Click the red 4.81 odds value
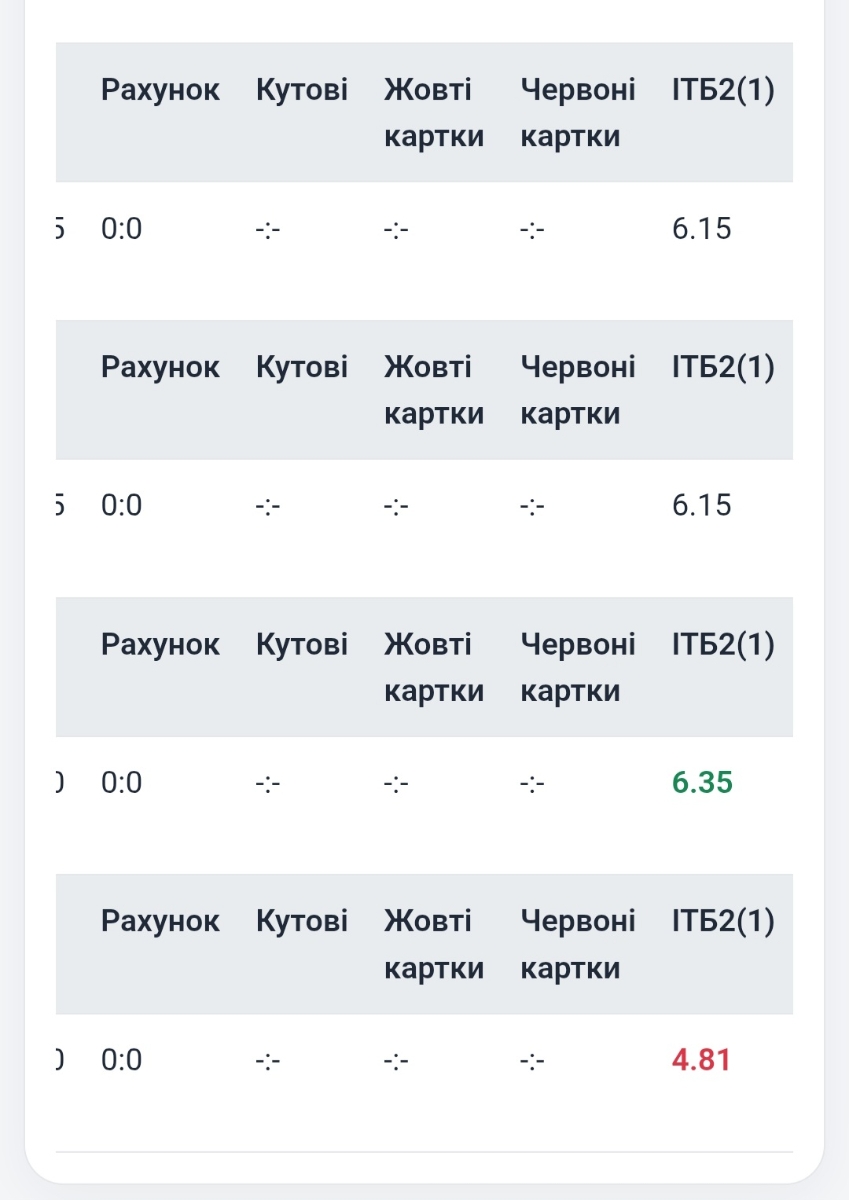849x1200 pixels. point(701,1059)
